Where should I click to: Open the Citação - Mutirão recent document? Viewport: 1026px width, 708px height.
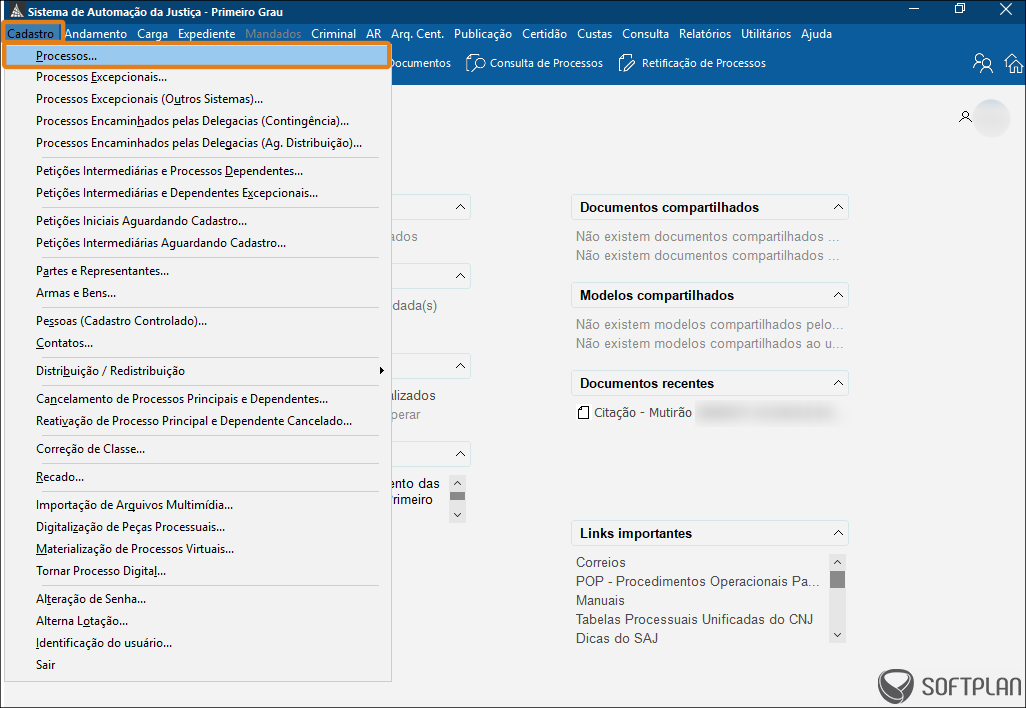coord(643,413)
